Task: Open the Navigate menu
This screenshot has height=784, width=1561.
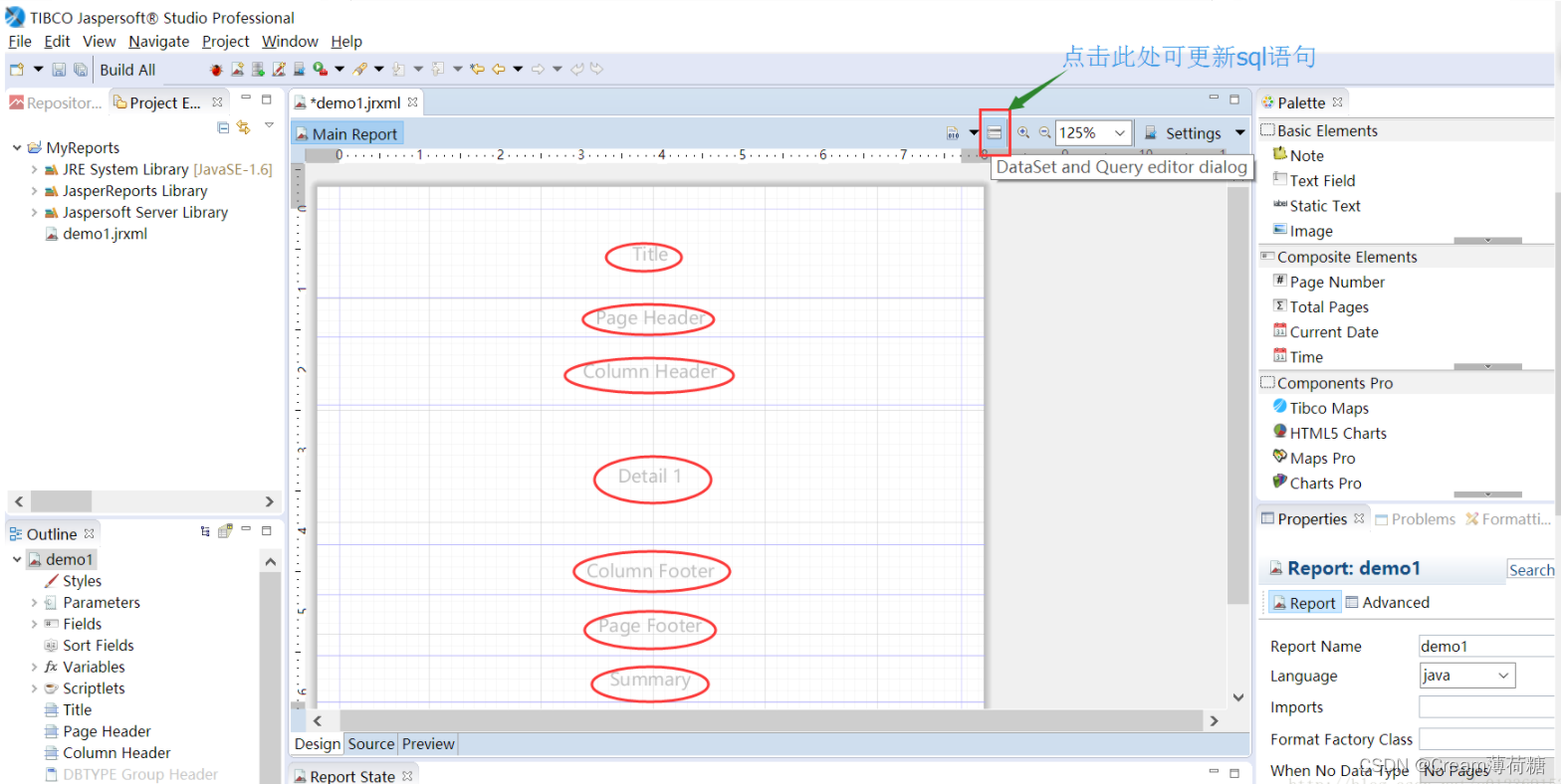Action: tap(158, 42)
